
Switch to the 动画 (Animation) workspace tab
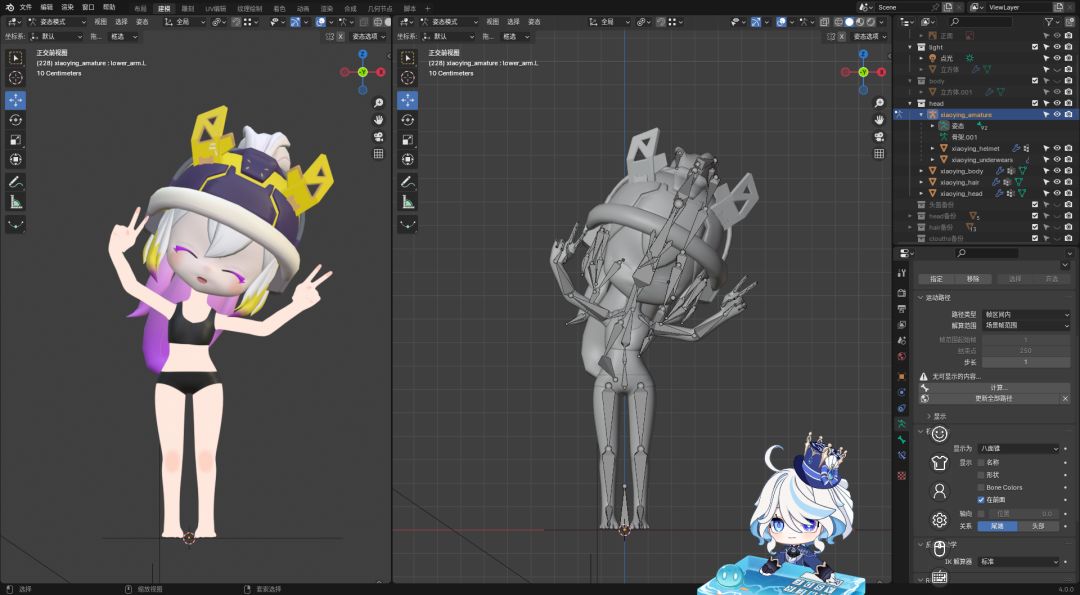pyautogui.click(x=302, y=8)
